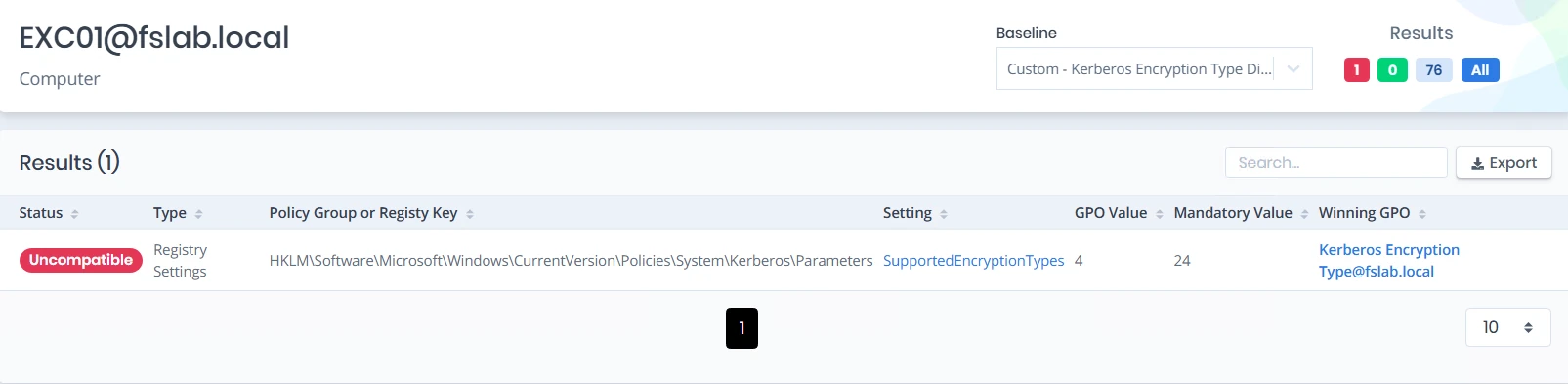Screen dimensions: 1568x384
Task: Sort Policy Group or Registry Key column
Action: (469, 214)
